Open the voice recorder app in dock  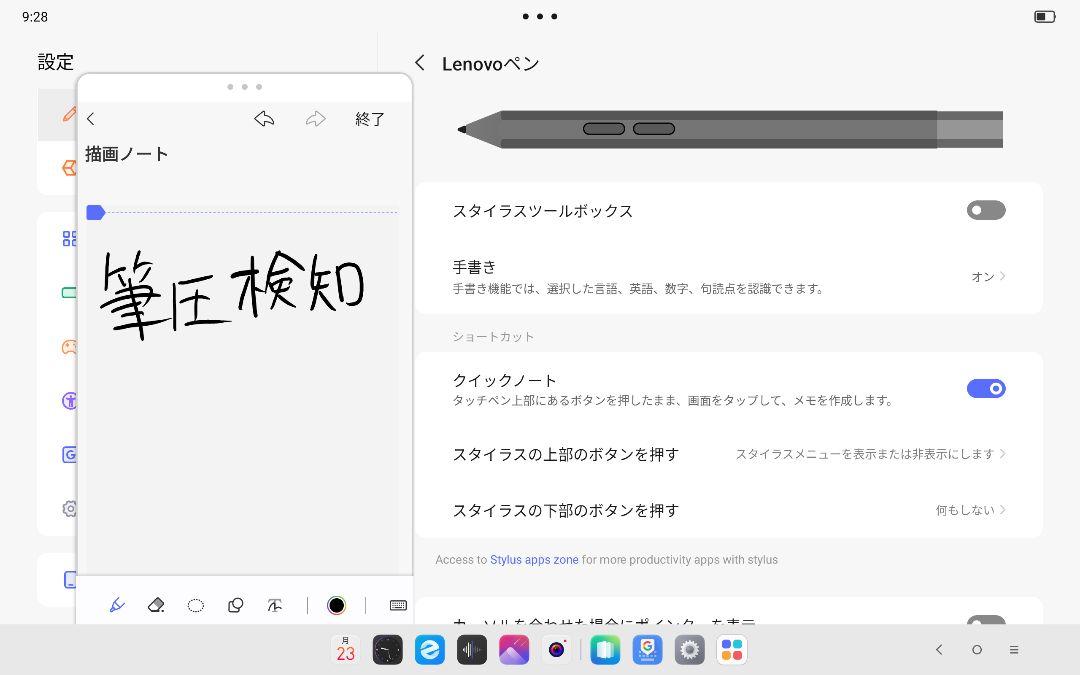[472, 650]
